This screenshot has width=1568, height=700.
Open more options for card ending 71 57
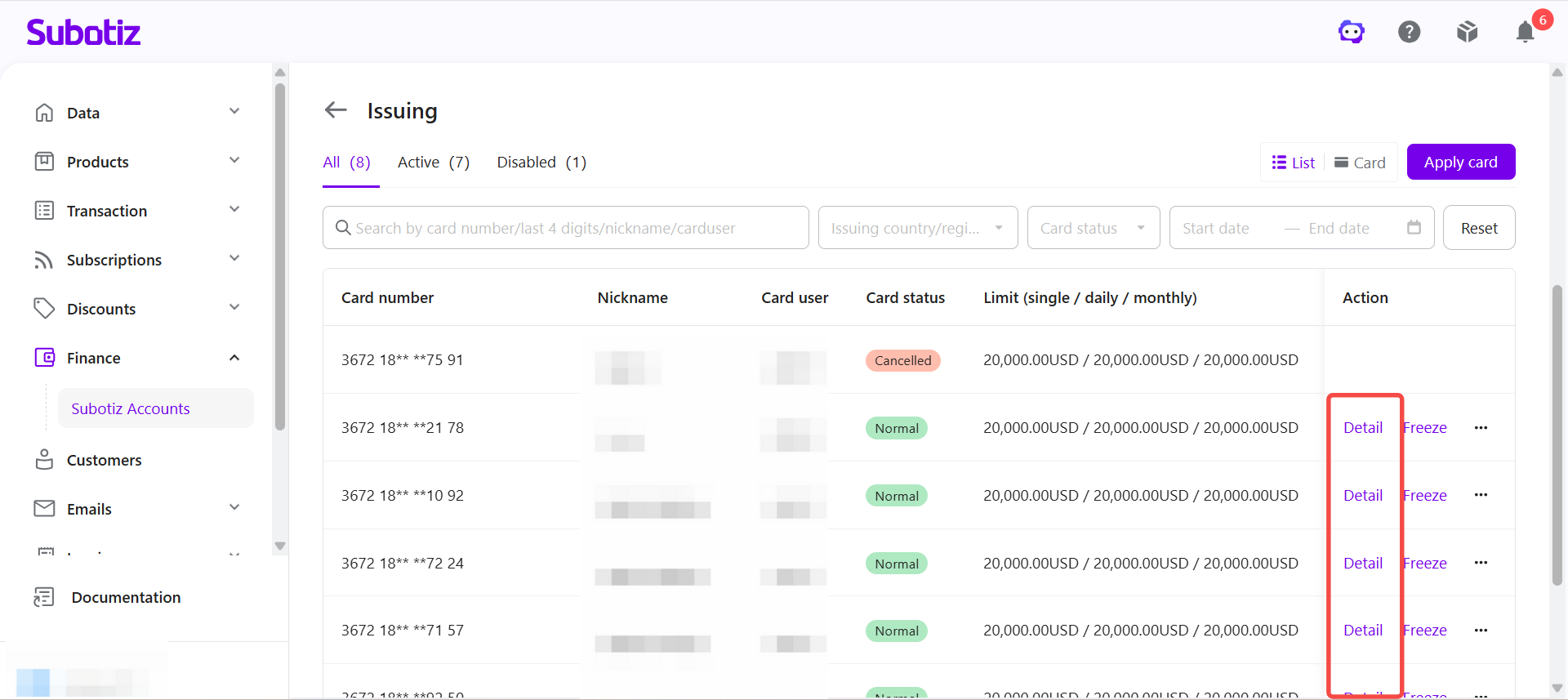coord(1481,631)
